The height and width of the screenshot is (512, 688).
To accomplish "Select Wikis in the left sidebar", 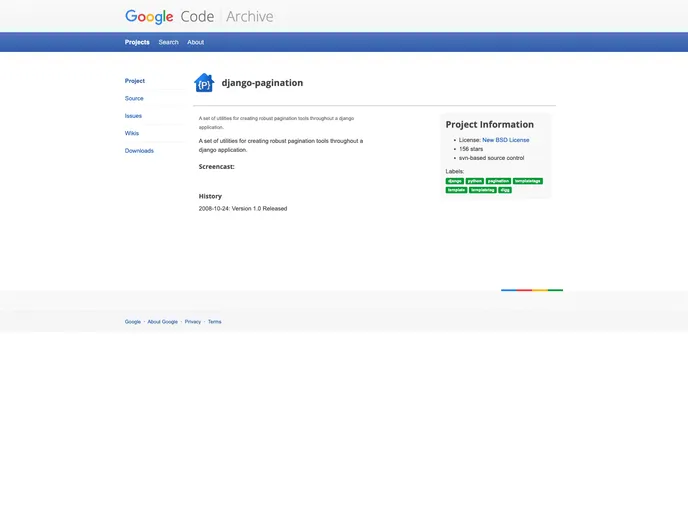I will pos(132,133).
